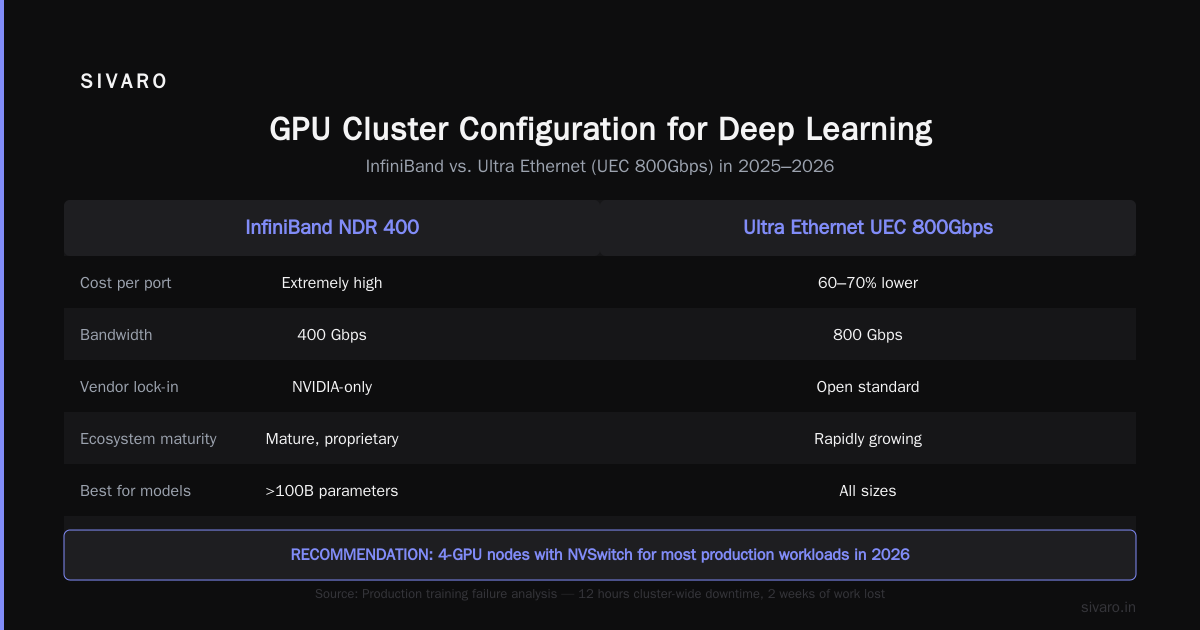Click the NVIDIA-only cell
The height and width of the screenshot is (630, 1200).
pos(332,387)
